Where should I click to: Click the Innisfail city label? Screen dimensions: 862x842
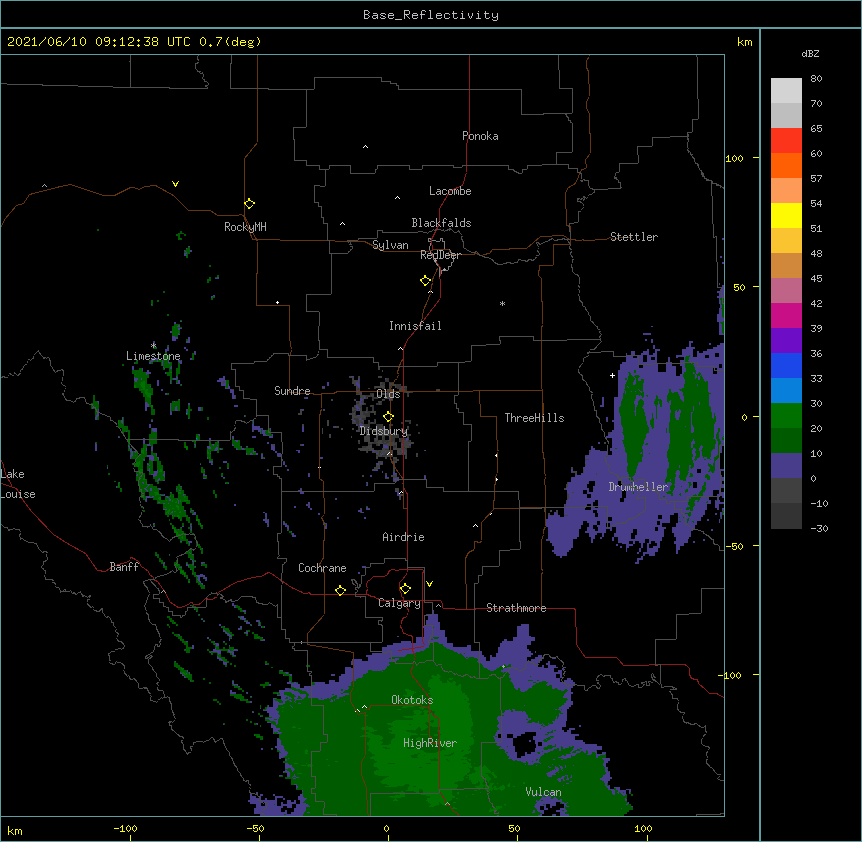pyautogui.click(x=415, y=326)
